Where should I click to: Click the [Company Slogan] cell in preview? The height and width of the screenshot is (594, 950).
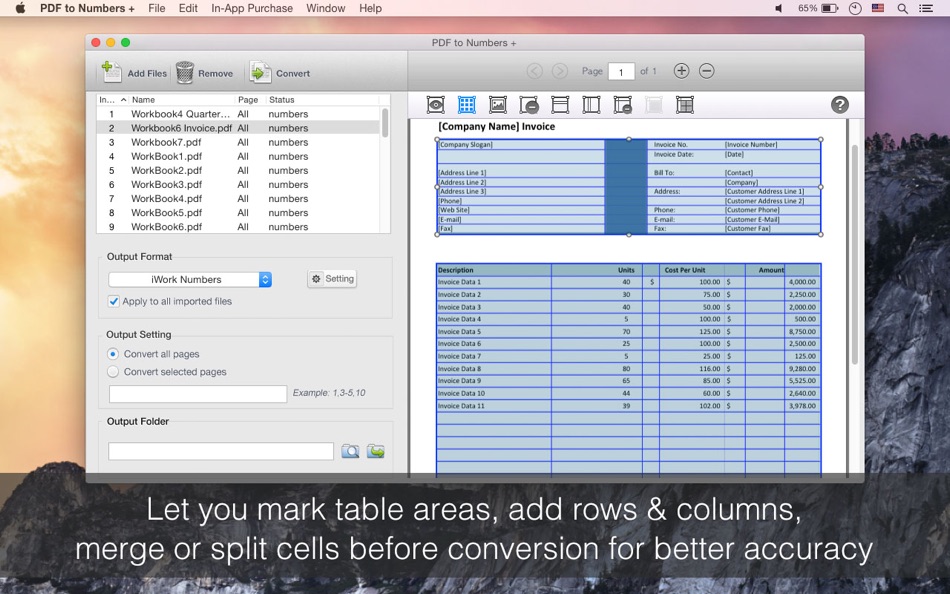(x=520, y=144)
